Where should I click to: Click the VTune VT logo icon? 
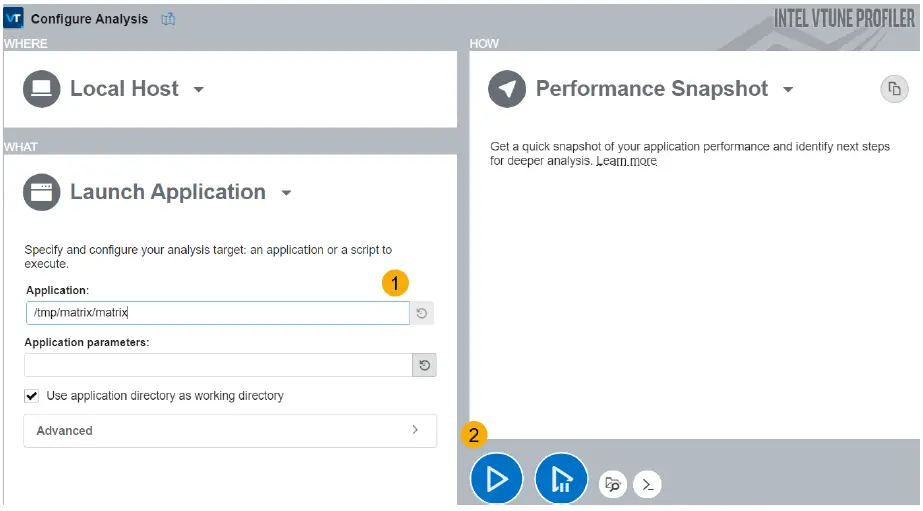pyautogui.click(x=14, y=18)
